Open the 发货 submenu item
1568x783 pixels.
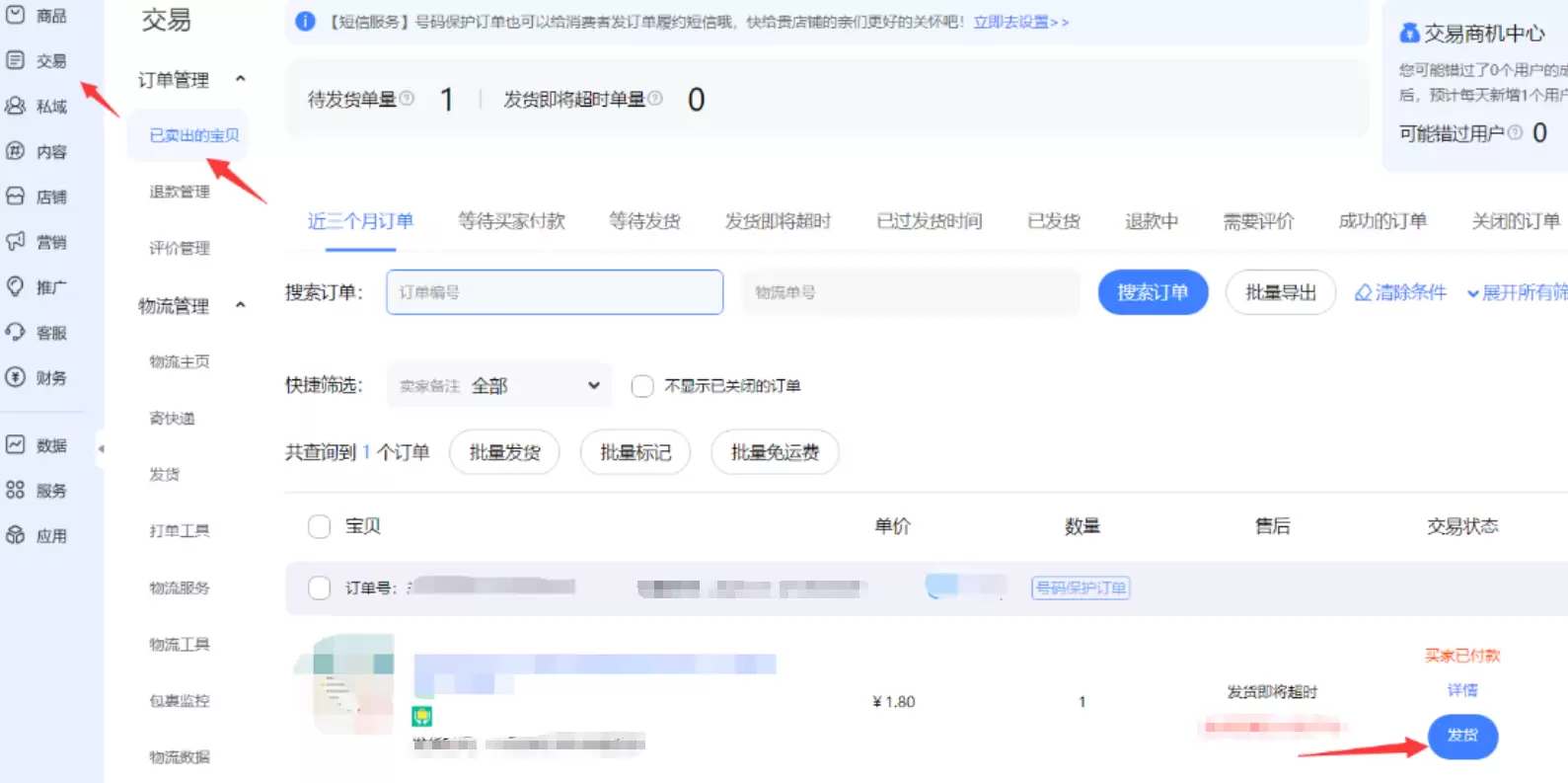pyautogui.click(x=165, y=474)
